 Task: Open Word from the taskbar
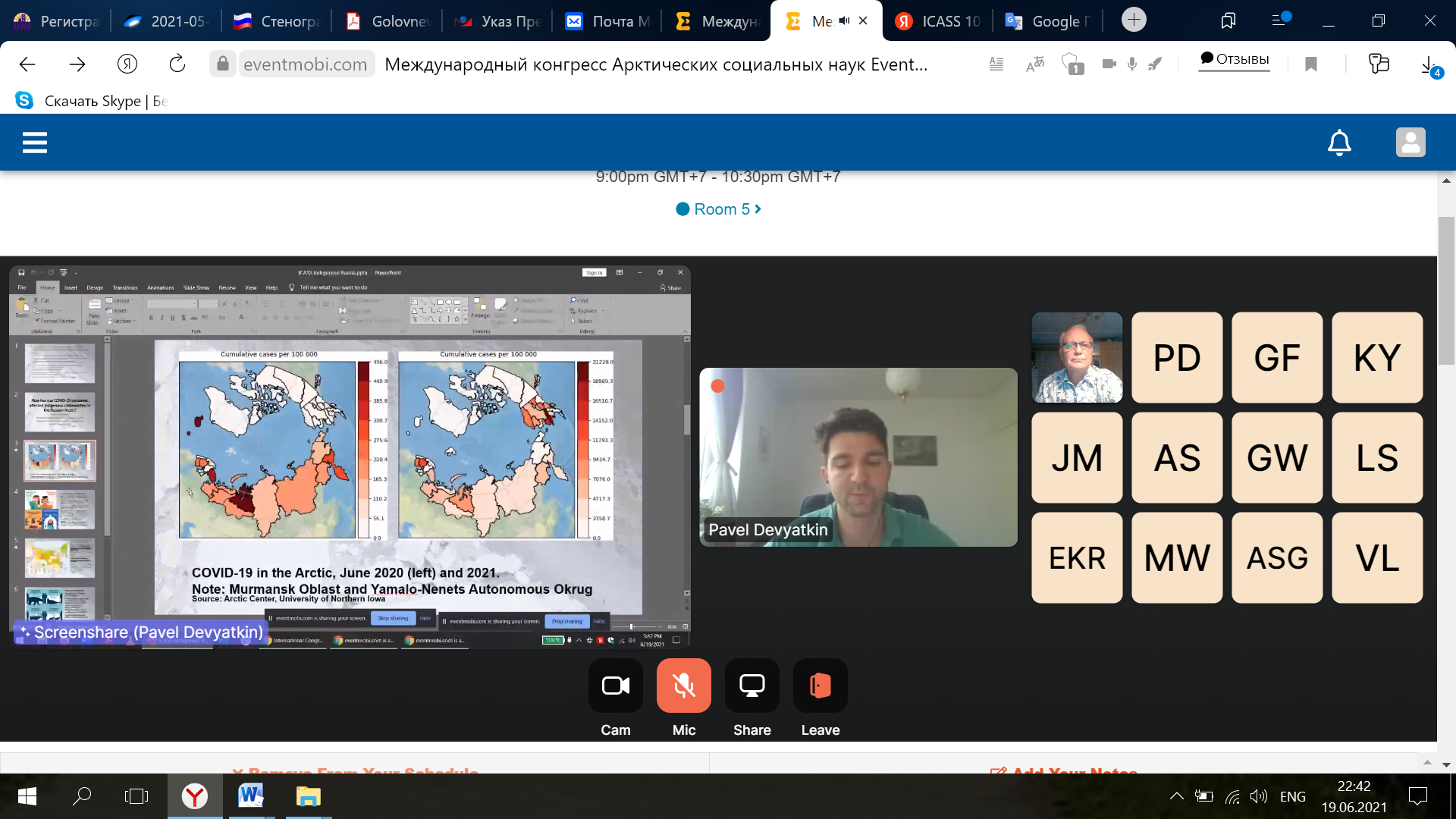point(250,796)
